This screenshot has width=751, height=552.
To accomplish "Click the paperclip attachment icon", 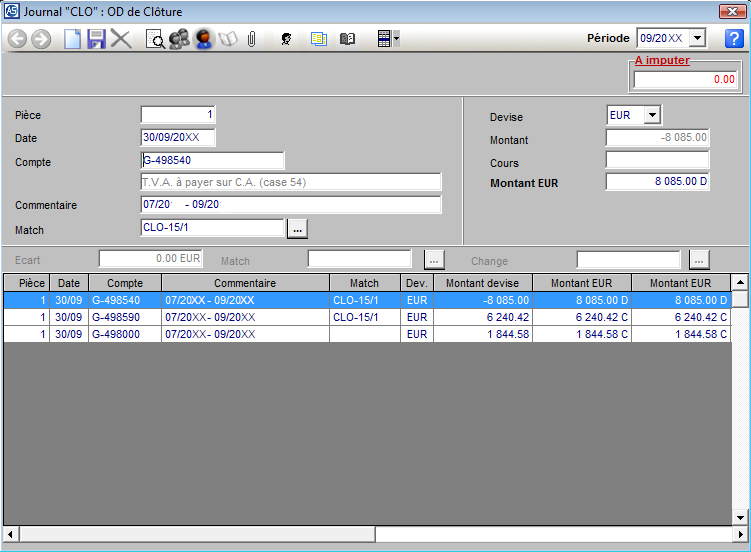I will coord(252,39).
